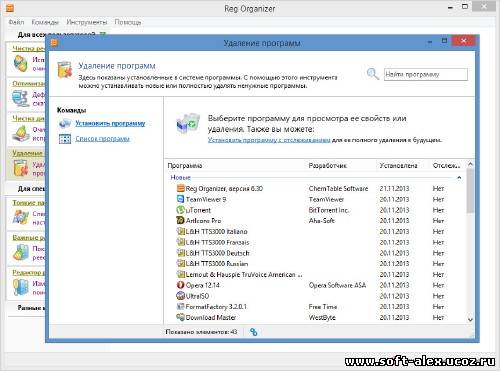The image size is (500, 371).
Task: Select FormatFactory 3.2.0.1 entry
Action: (x=216, y=307)
